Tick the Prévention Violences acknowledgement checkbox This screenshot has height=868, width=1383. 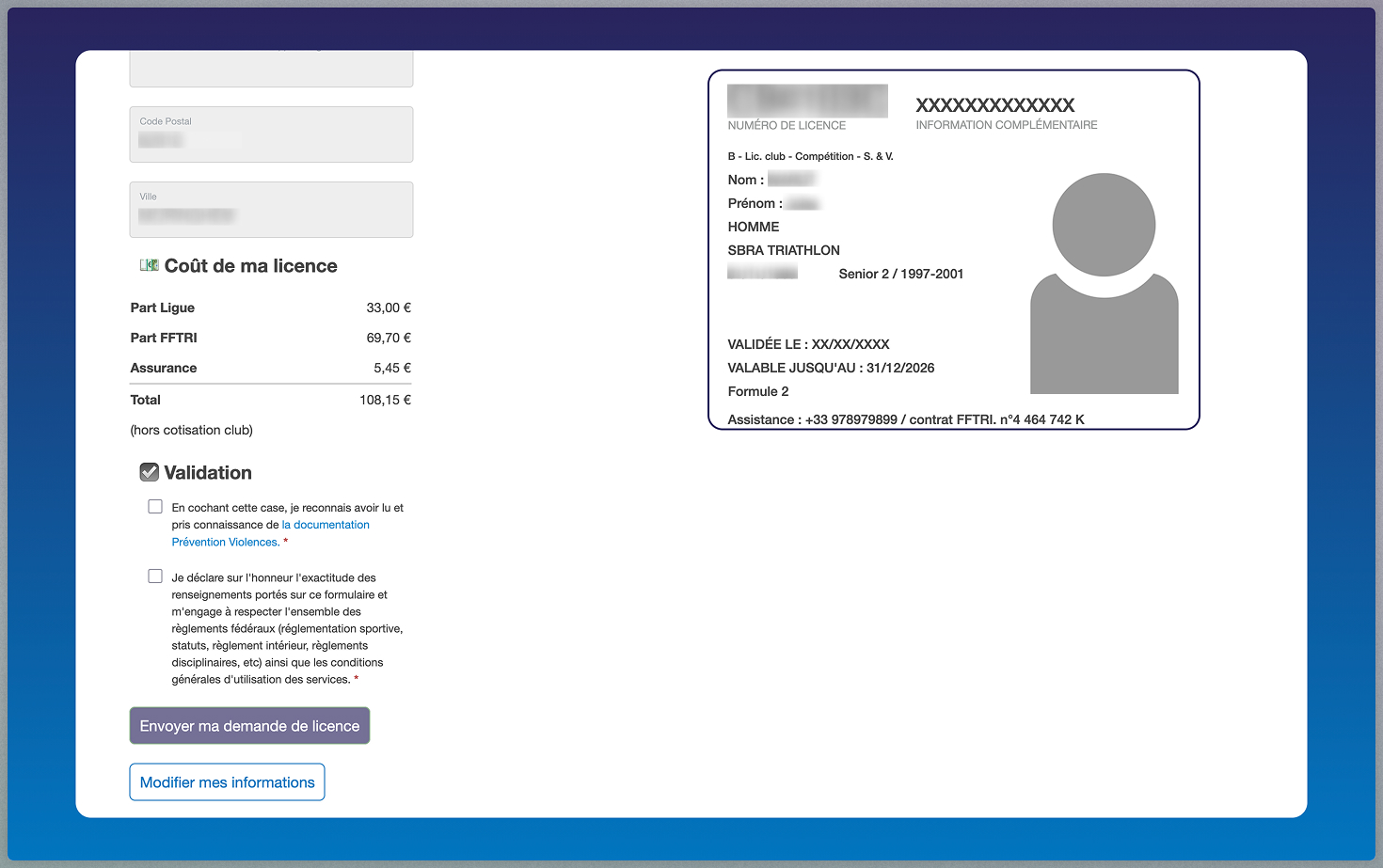(x=155, y=507)
